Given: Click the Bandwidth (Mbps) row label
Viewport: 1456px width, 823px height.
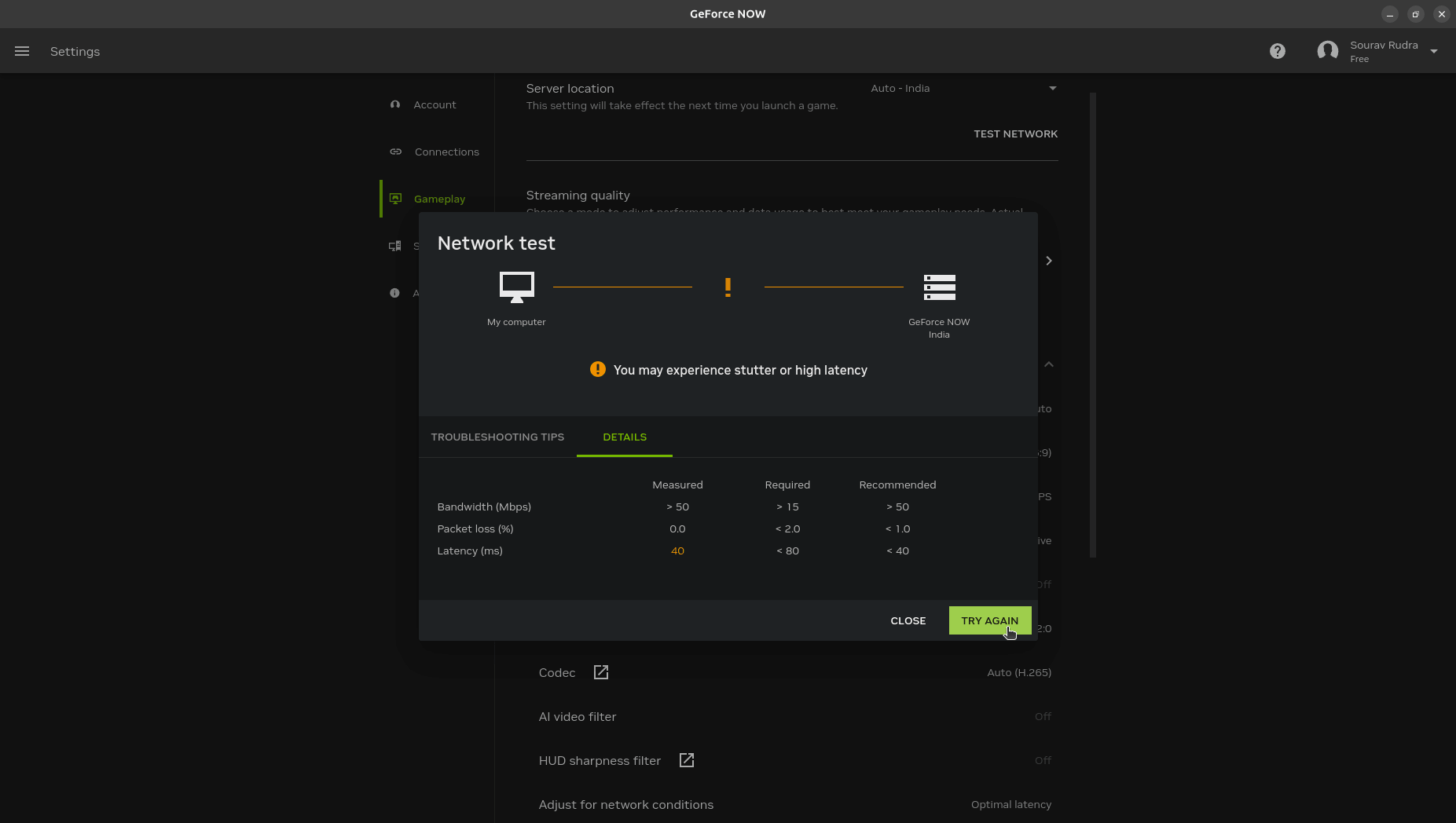Looking at the screenshot, I should pyautogui.click(x=484, y=507).
